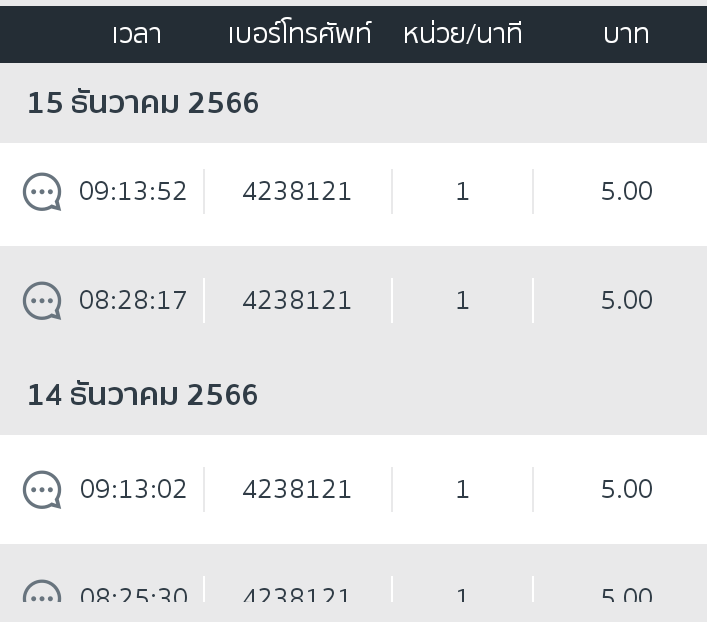
Task: Click the 5.00 charge in 08:28:17 row
Action: [x=627, y=300]
